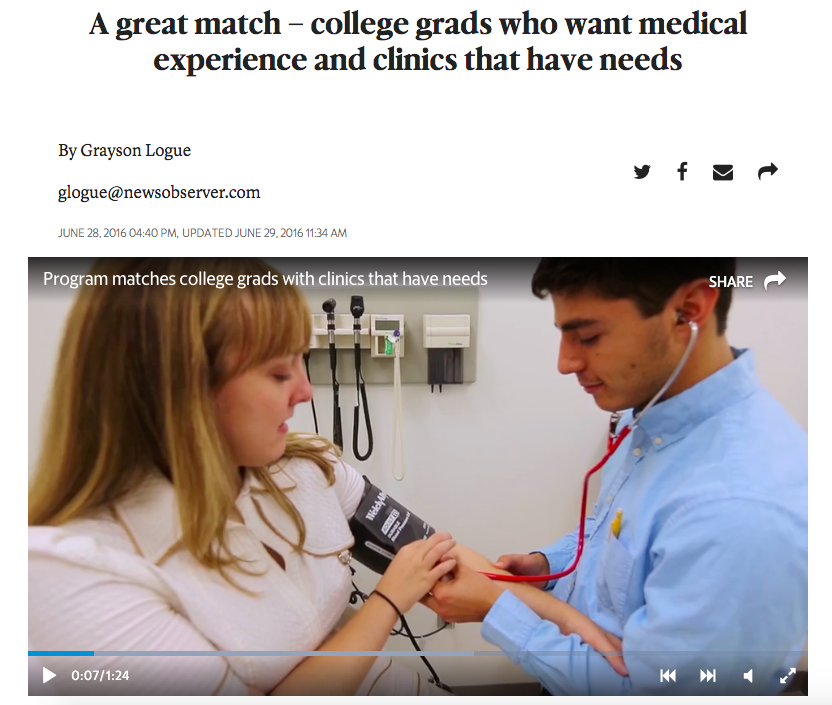Share the article on Twitter
Screen dimensions: 832x705
pyautogui.click(x=642, y=172)
